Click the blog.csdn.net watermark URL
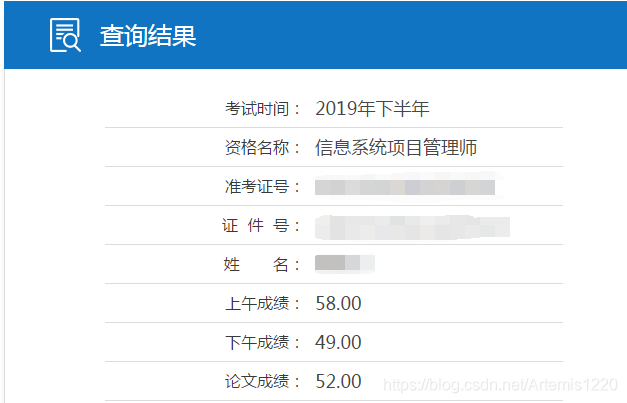627x403 pixels. click(x=501, y=385)
